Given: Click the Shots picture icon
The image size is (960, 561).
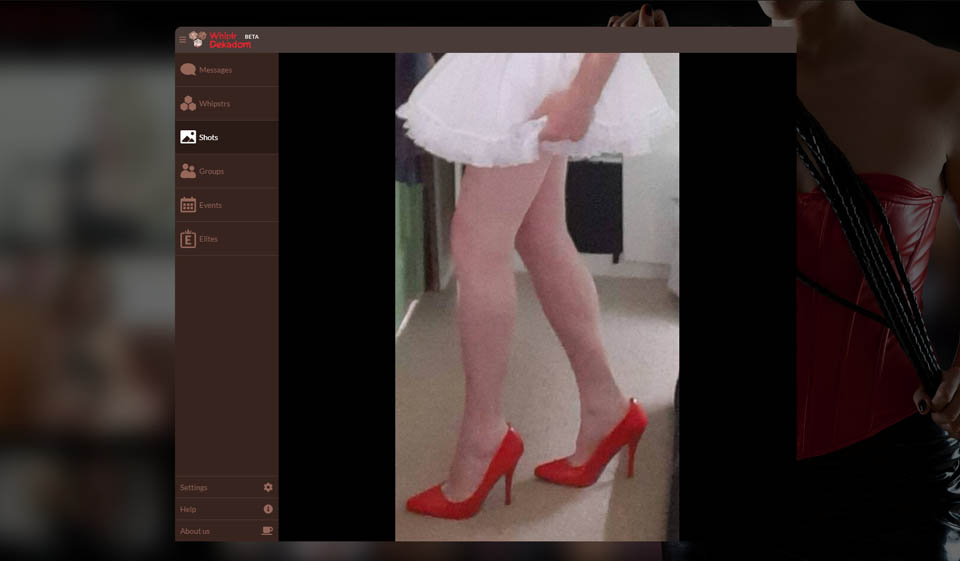Looking at the screenshot, I should [x=188, y=137].
